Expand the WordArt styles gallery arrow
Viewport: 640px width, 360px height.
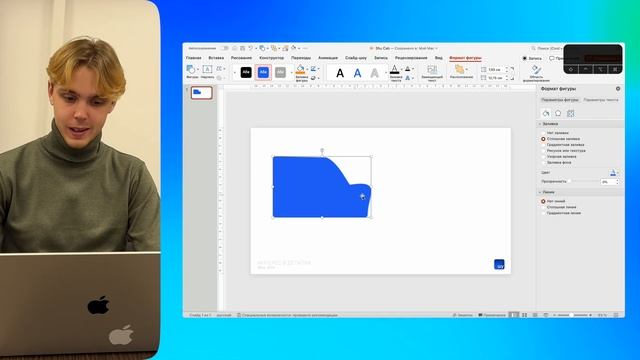[386, 73]
